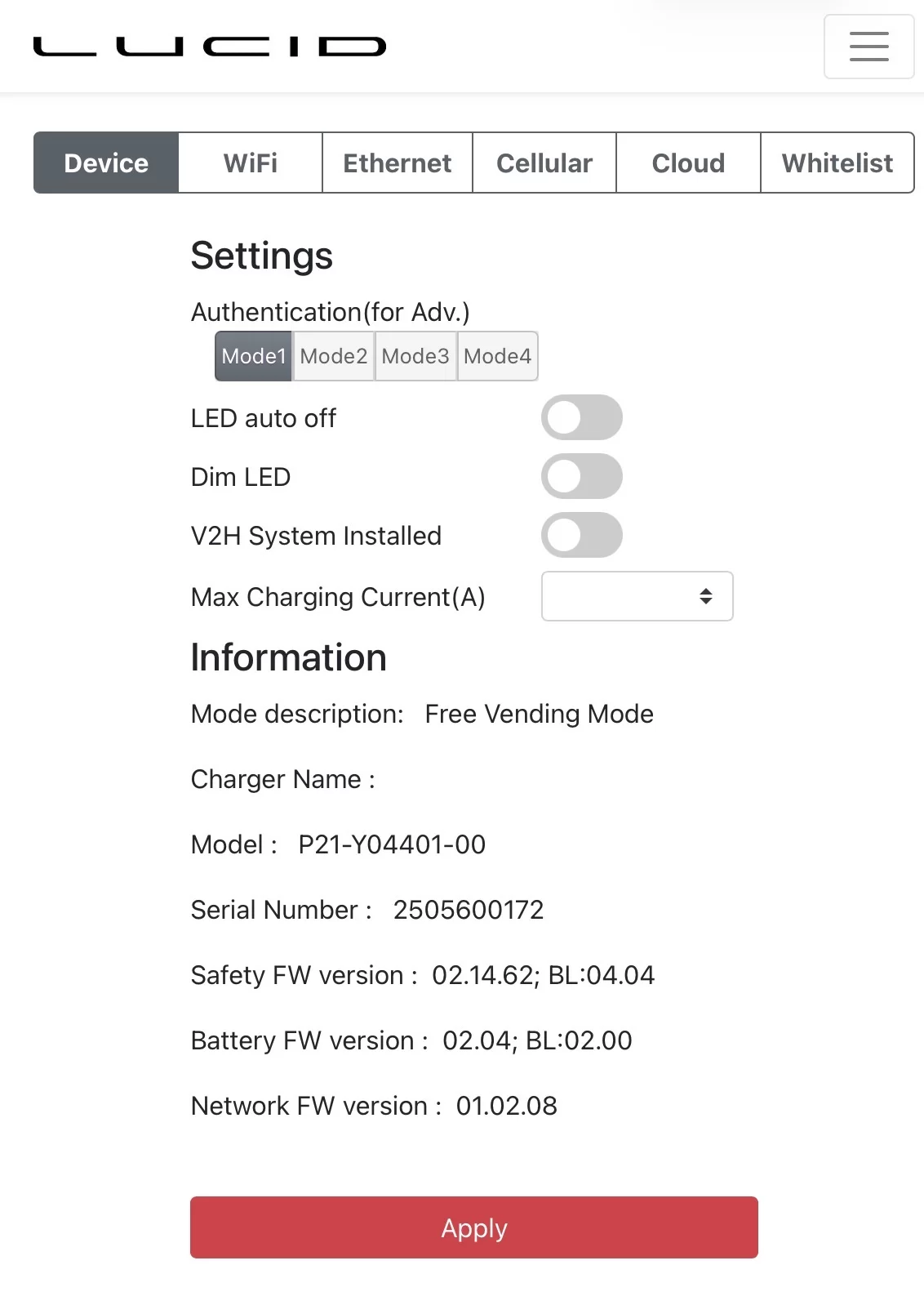Click the red Apply button
Screen dimensions: 924x1314
click(474, 1227)
